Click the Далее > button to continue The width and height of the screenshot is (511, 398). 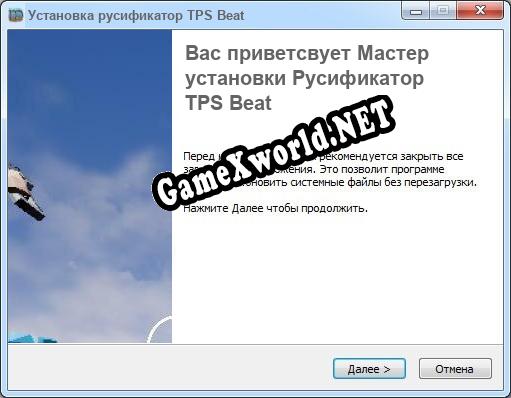pos(369,369)
